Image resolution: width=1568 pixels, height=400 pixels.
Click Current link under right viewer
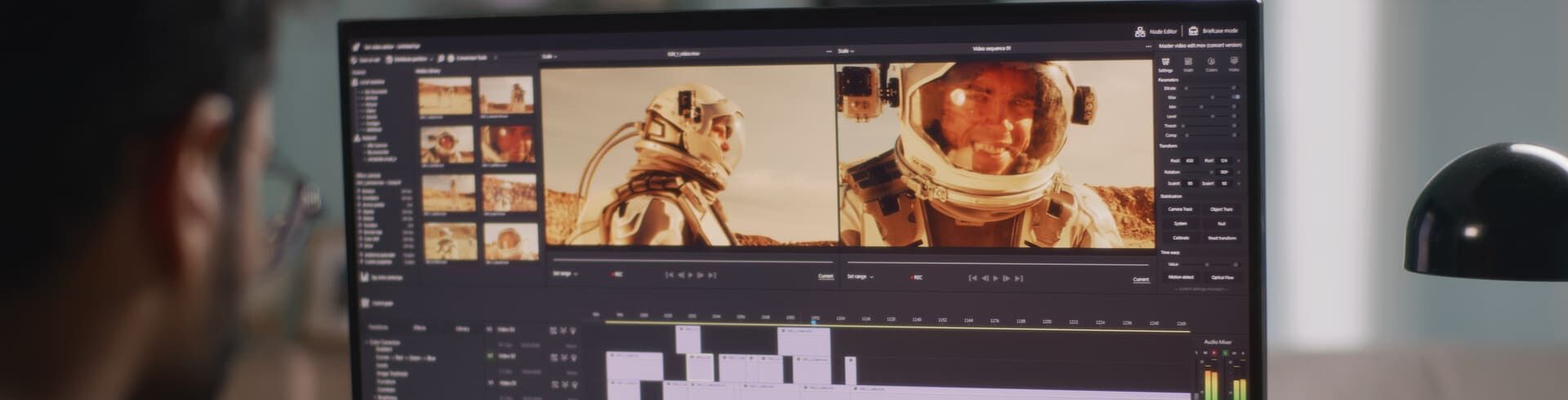1141,280
